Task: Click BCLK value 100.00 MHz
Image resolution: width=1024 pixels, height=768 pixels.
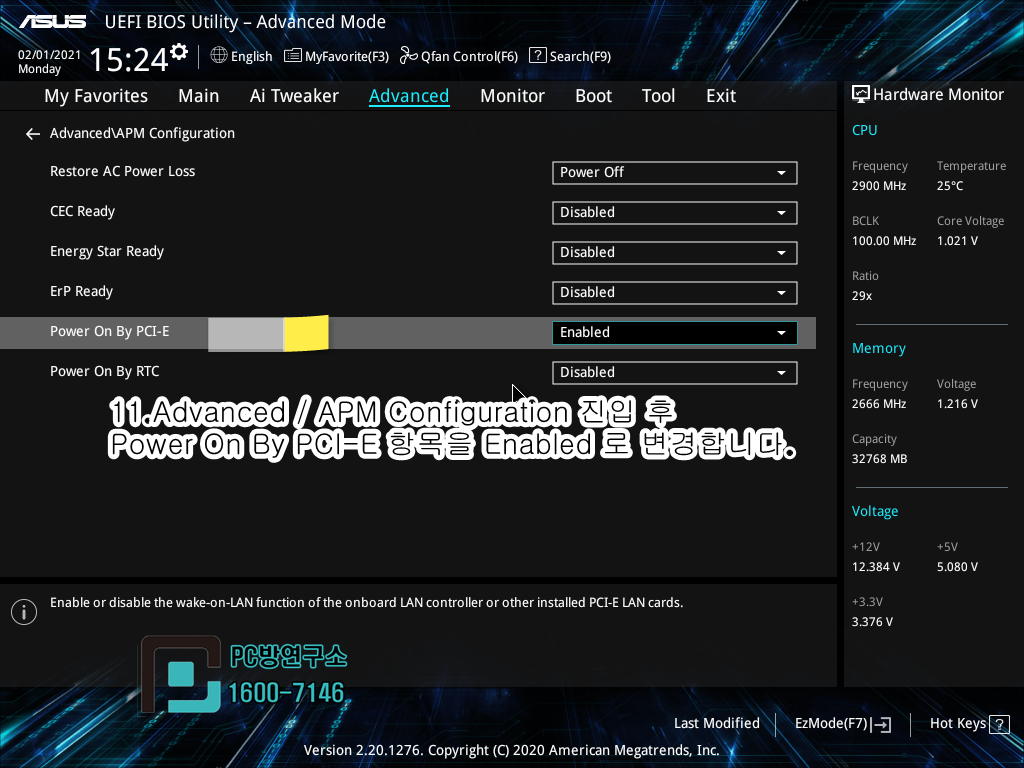Action: point(884,241)
